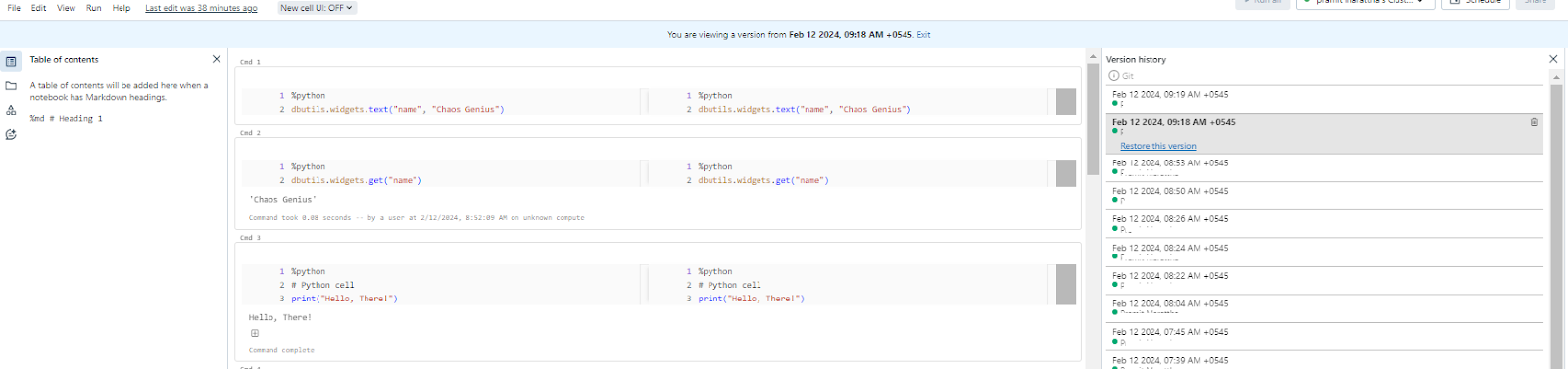Click the Git info icon in Version history

click(1113, 75)
